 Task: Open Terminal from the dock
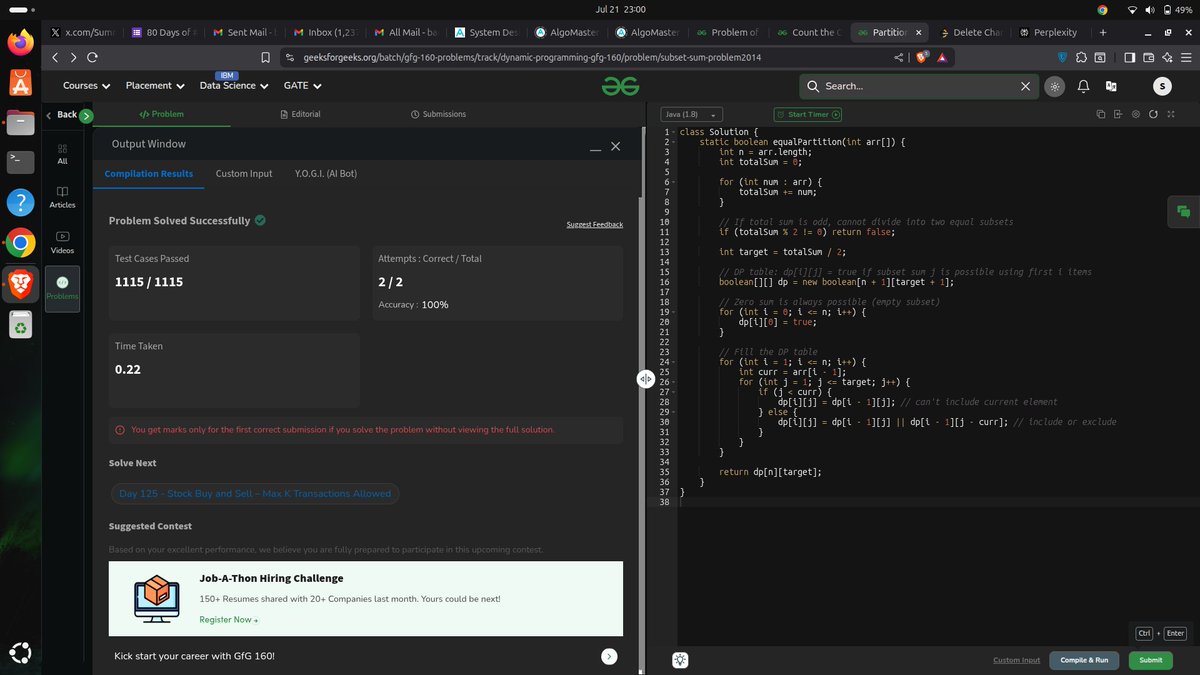pos(21,162)
